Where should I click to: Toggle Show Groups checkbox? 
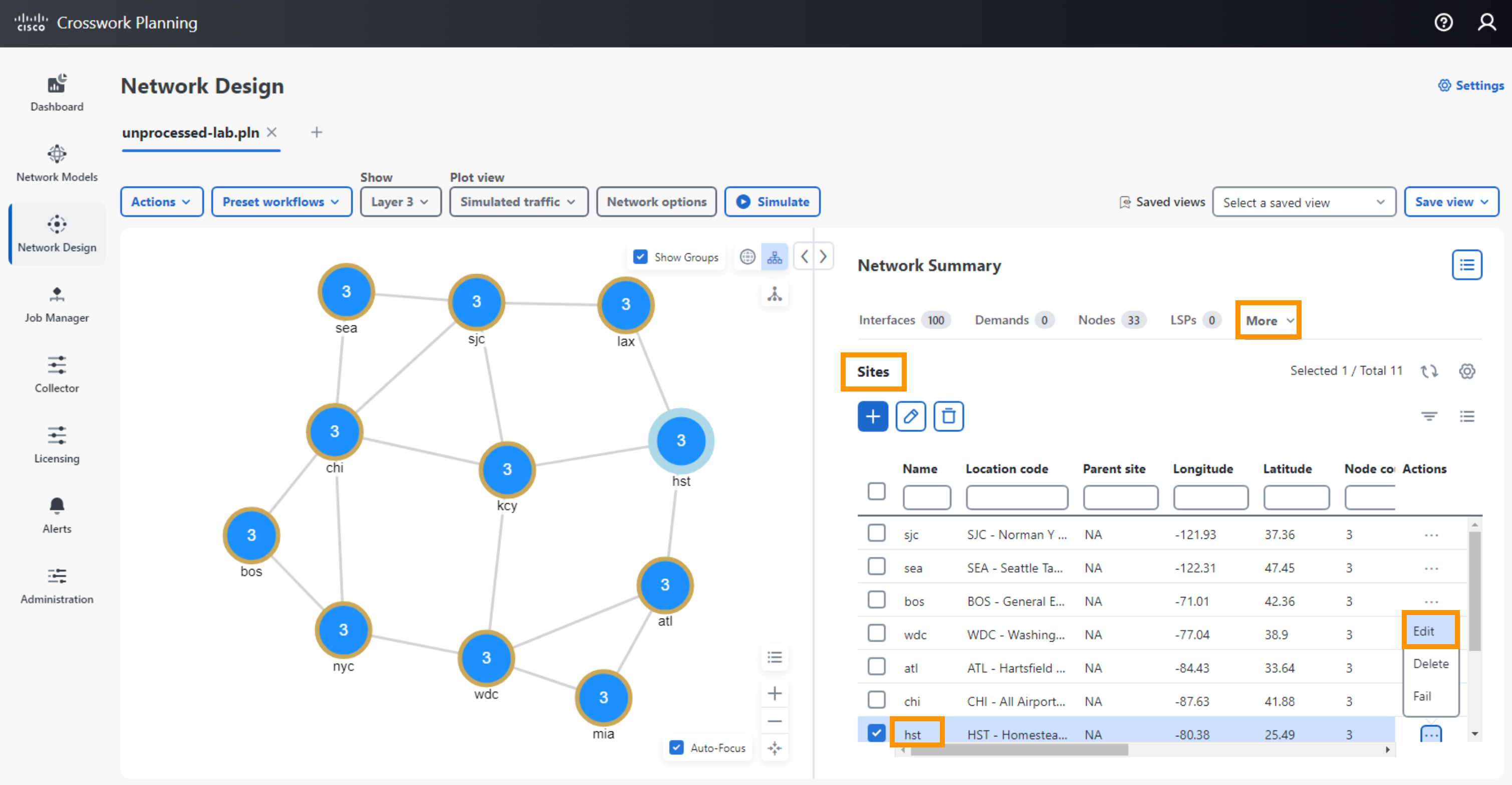point(640,257)
